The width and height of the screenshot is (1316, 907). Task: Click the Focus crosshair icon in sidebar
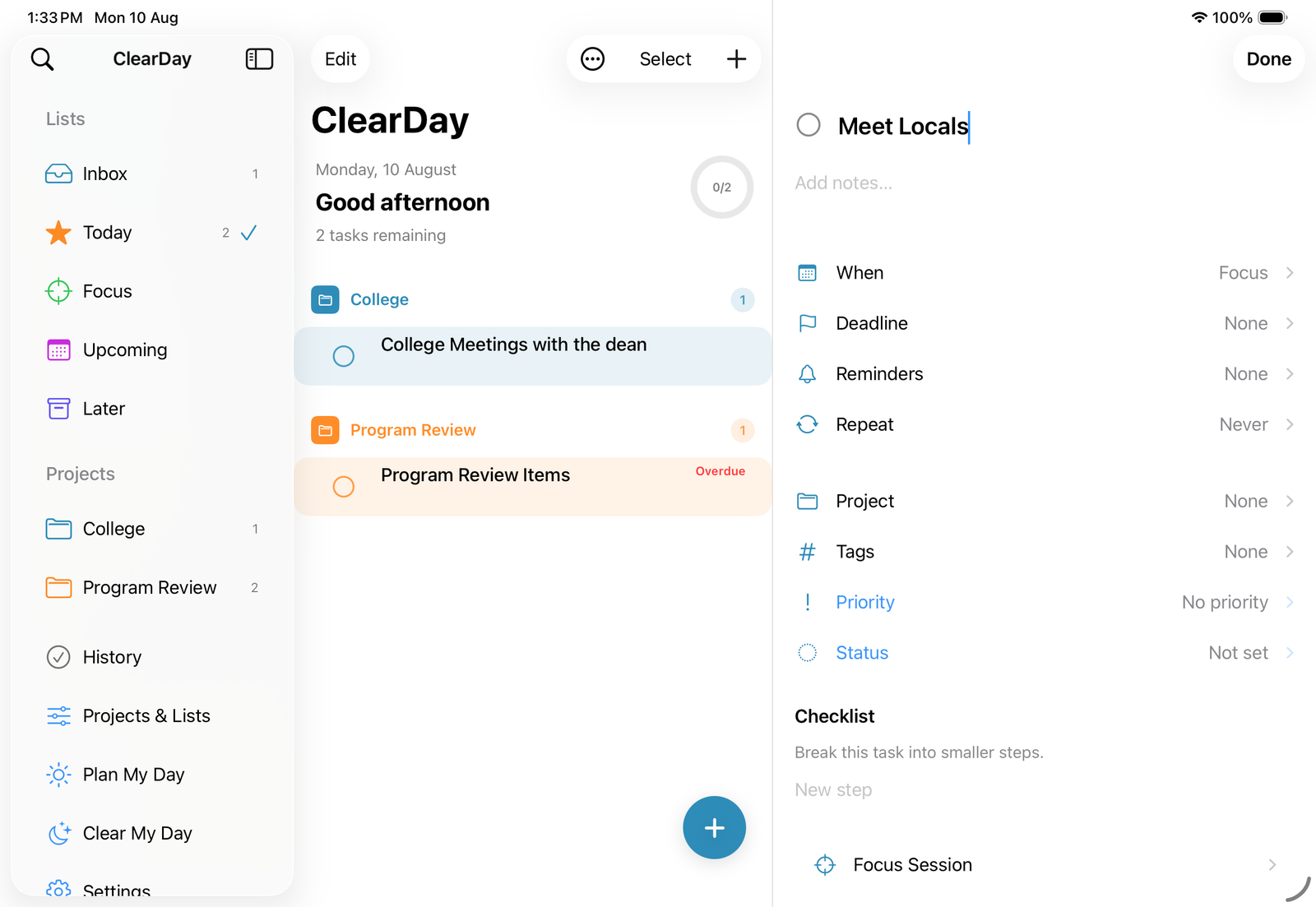pyautogui.click(x=58, y=291)
